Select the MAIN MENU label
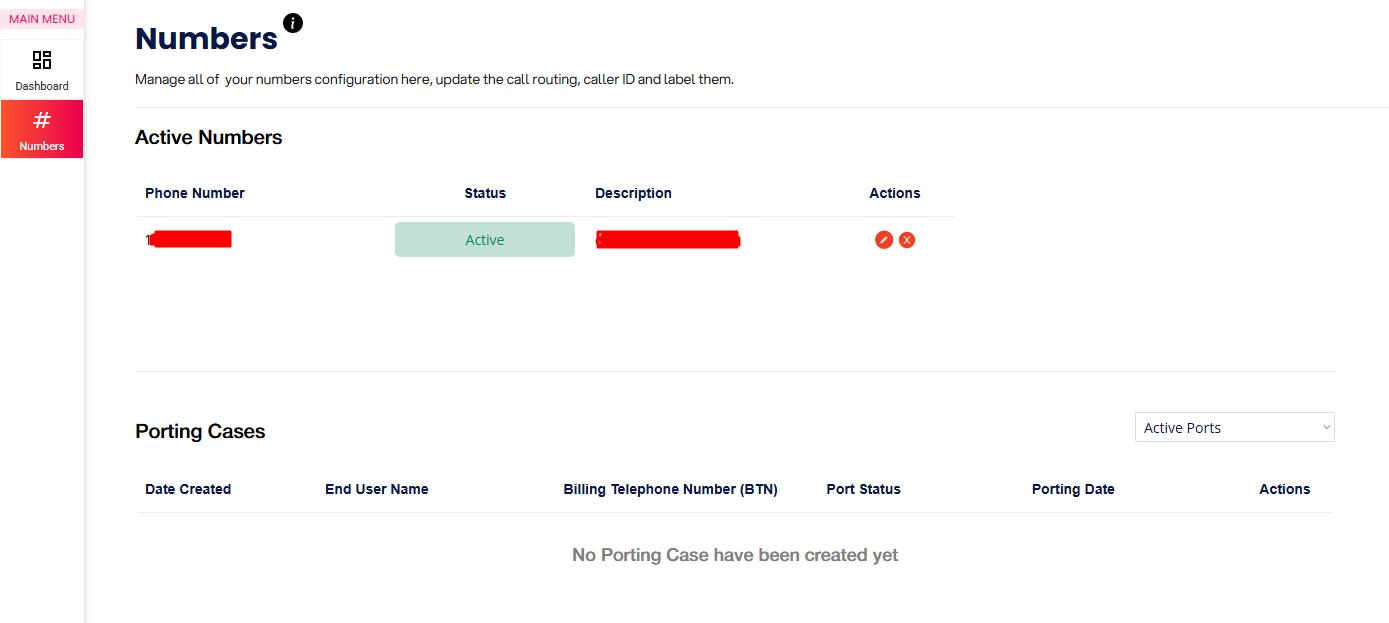Viewport: 1389px width, 623px height. coord(42,19)
